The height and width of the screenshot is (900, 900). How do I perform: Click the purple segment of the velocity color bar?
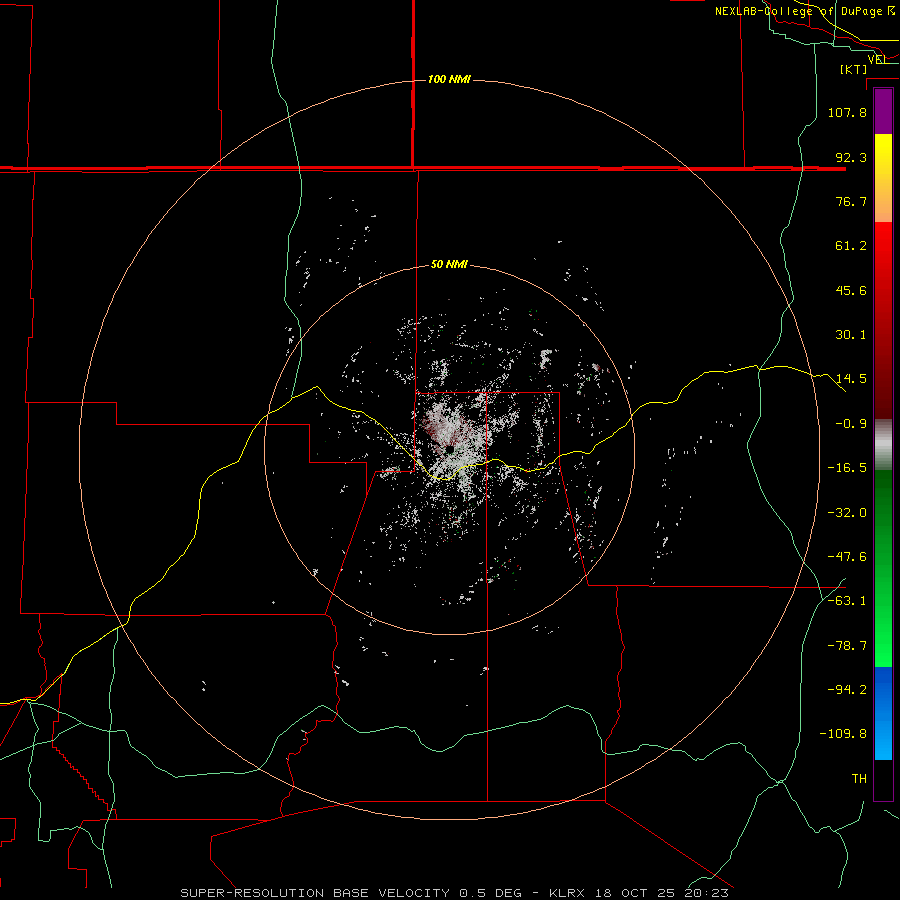pyautogui.click(x=883, y=112)
